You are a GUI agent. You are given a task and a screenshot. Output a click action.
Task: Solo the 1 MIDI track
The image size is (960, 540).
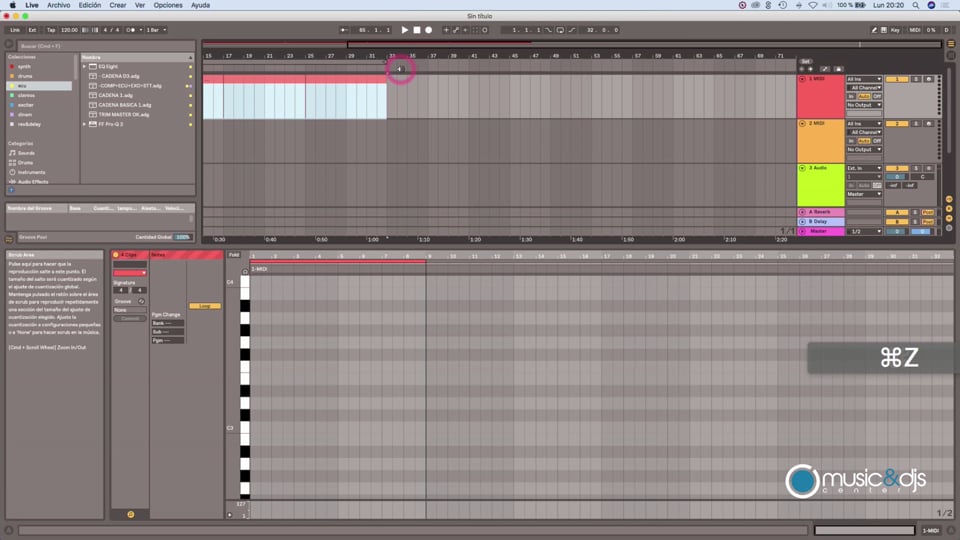tap(916, 79)
